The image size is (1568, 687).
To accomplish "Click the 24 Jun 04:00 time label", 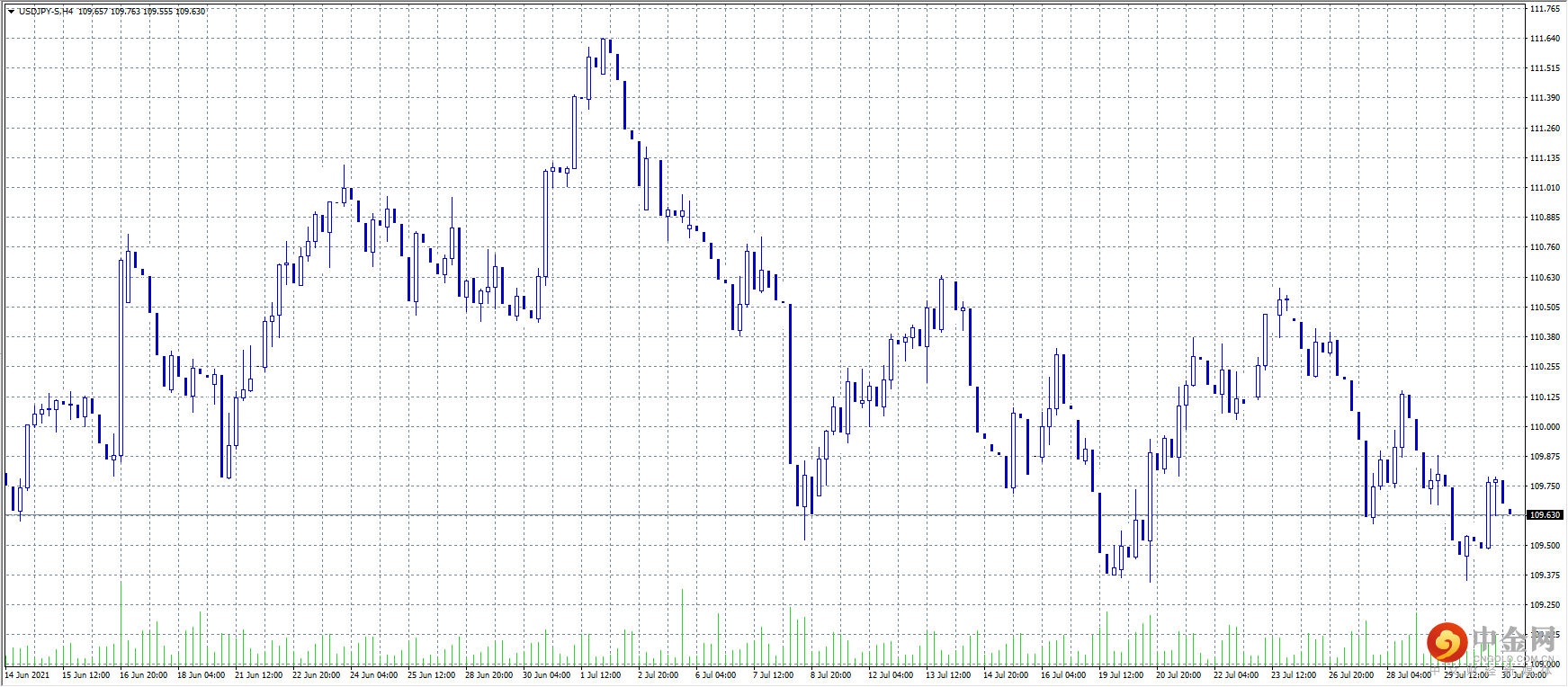I will point(373,675).
